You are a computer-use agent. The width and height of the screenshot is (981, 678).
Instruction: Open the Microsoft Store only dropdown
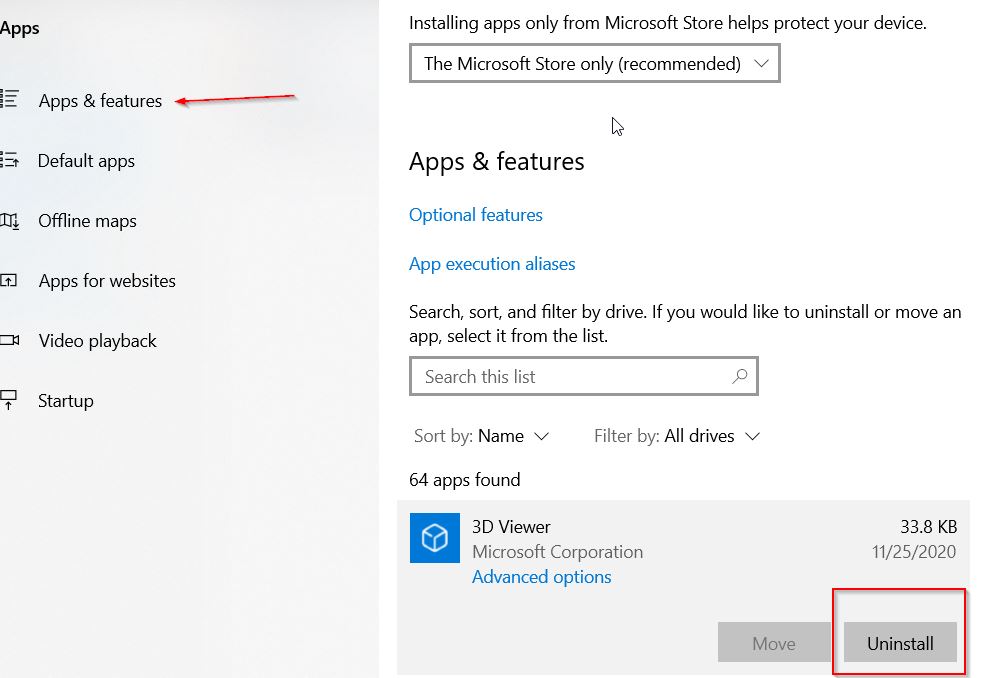coord(594,63)
